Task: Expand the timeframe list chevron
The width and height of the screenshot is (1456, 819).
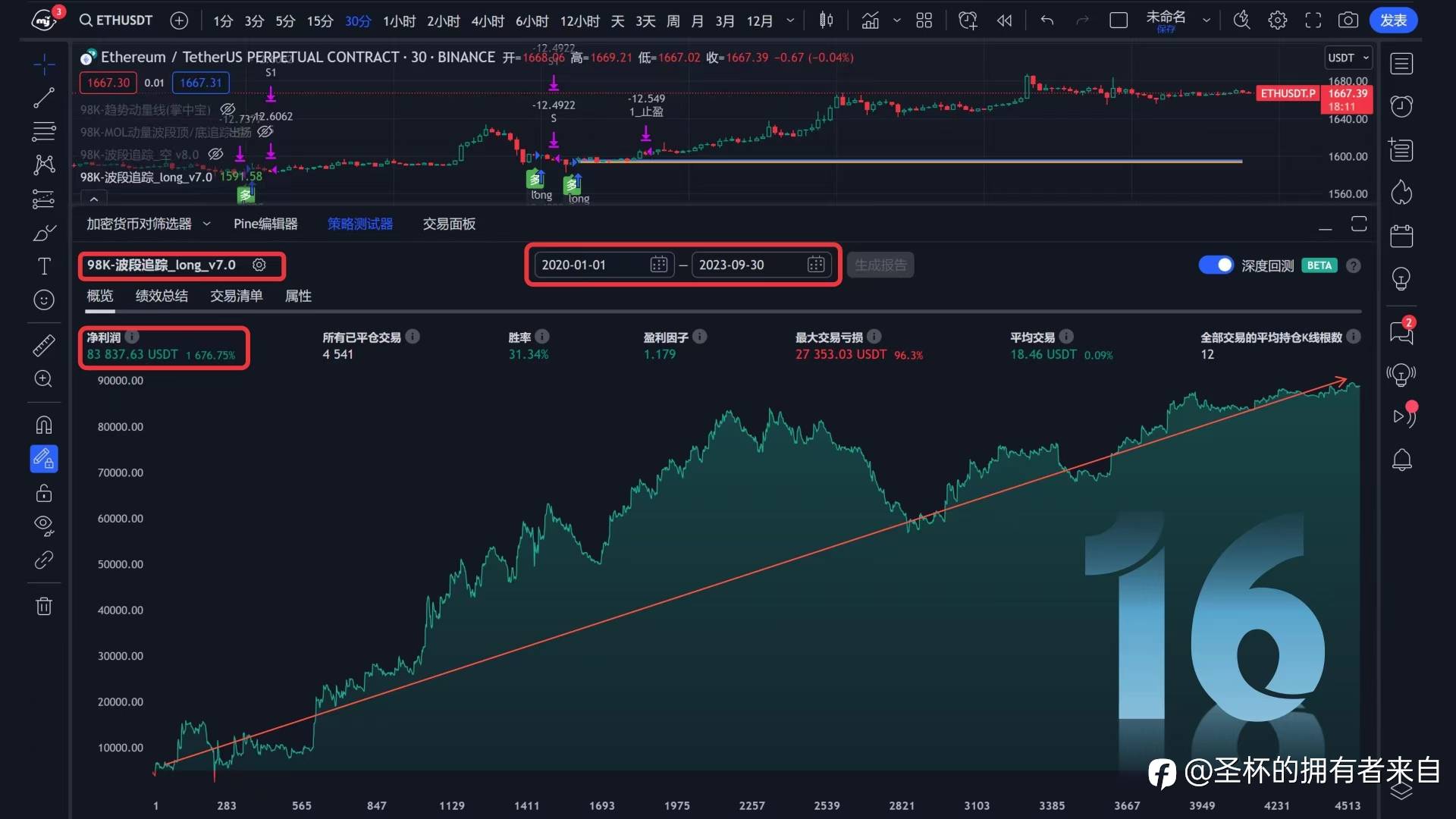Action: pos(790,20)
